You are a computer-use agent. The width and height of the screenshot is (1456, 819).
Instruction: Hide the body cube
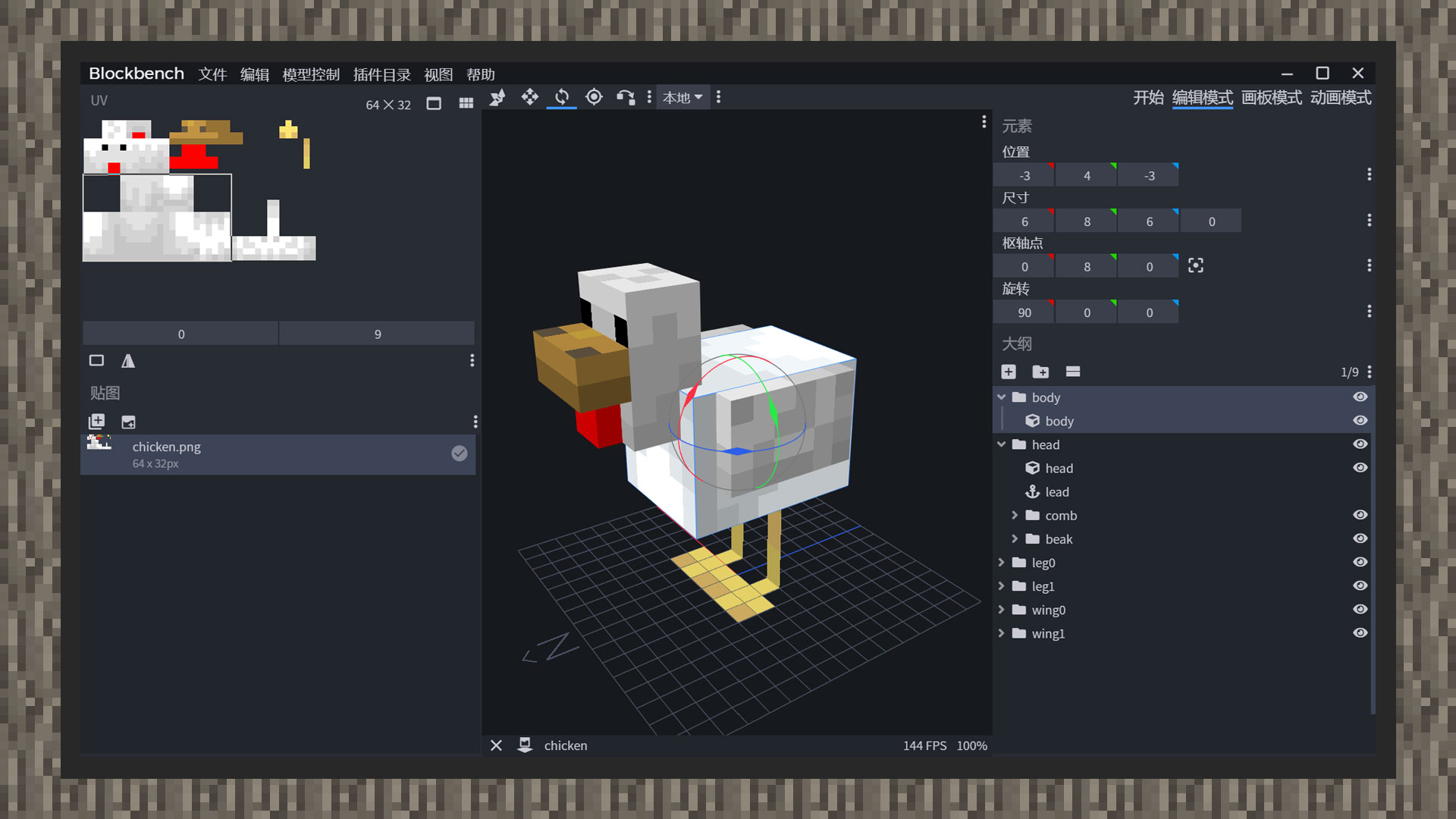pyautogui.click(x=1360, y=420)
